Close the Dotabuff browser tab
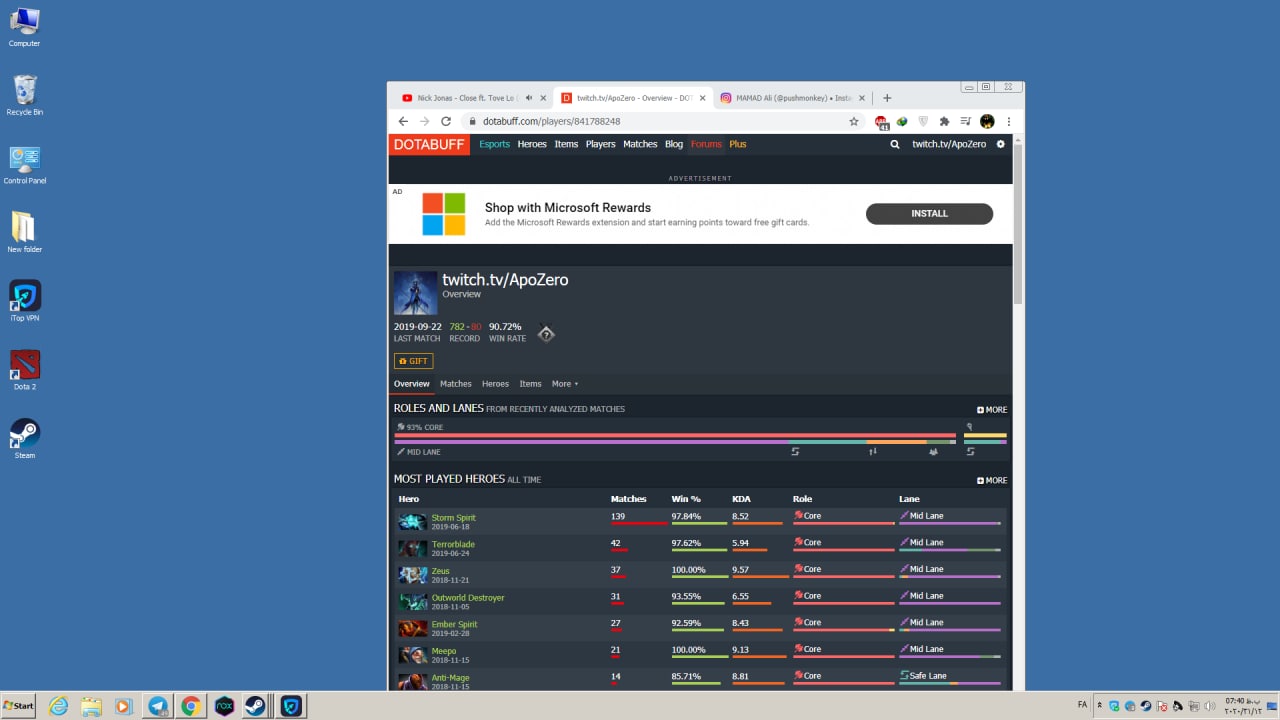1280x720 pixels. (701, 98)
